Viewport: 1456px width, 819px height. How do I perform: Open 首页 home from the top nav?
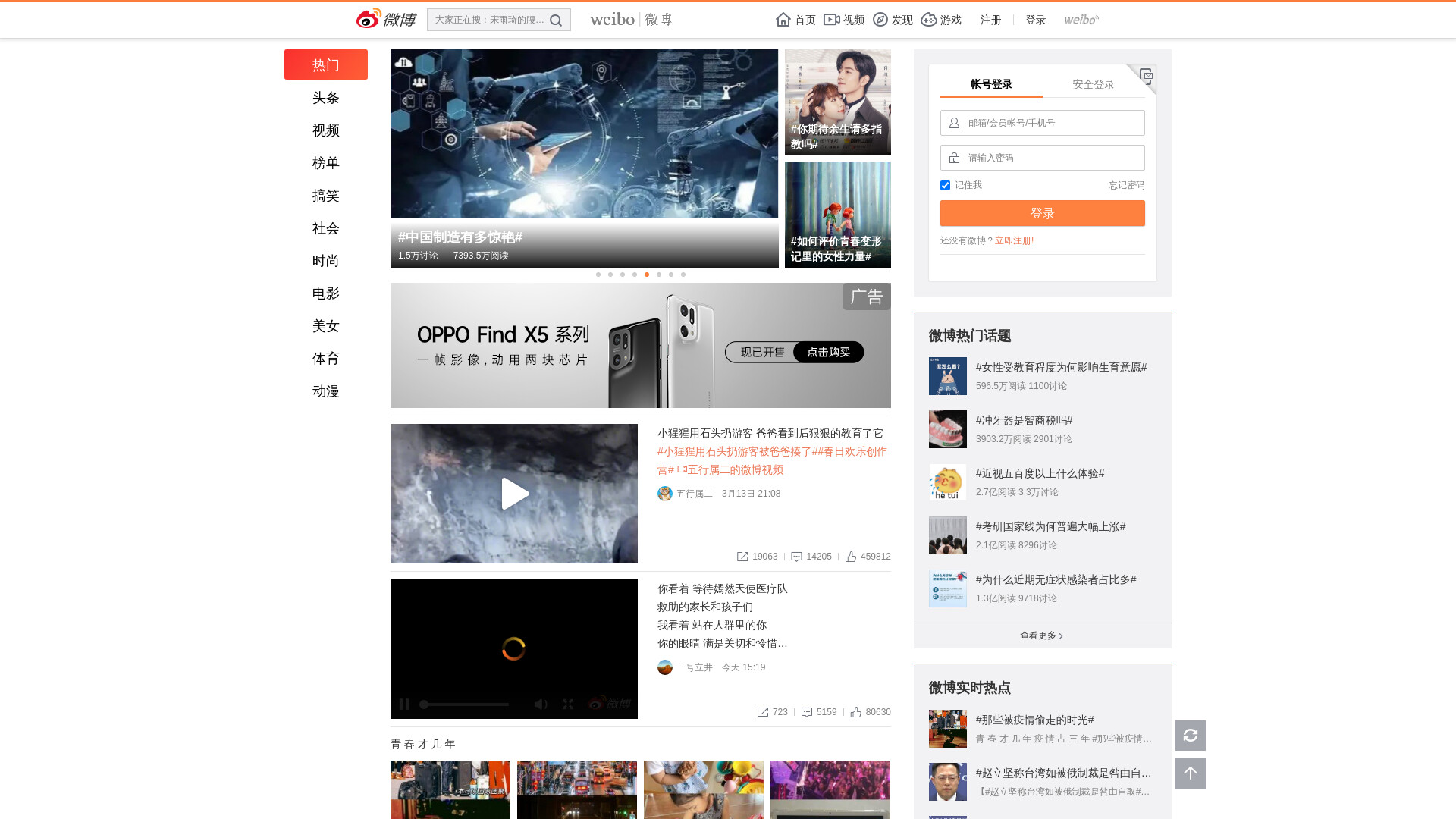[795, 20]
